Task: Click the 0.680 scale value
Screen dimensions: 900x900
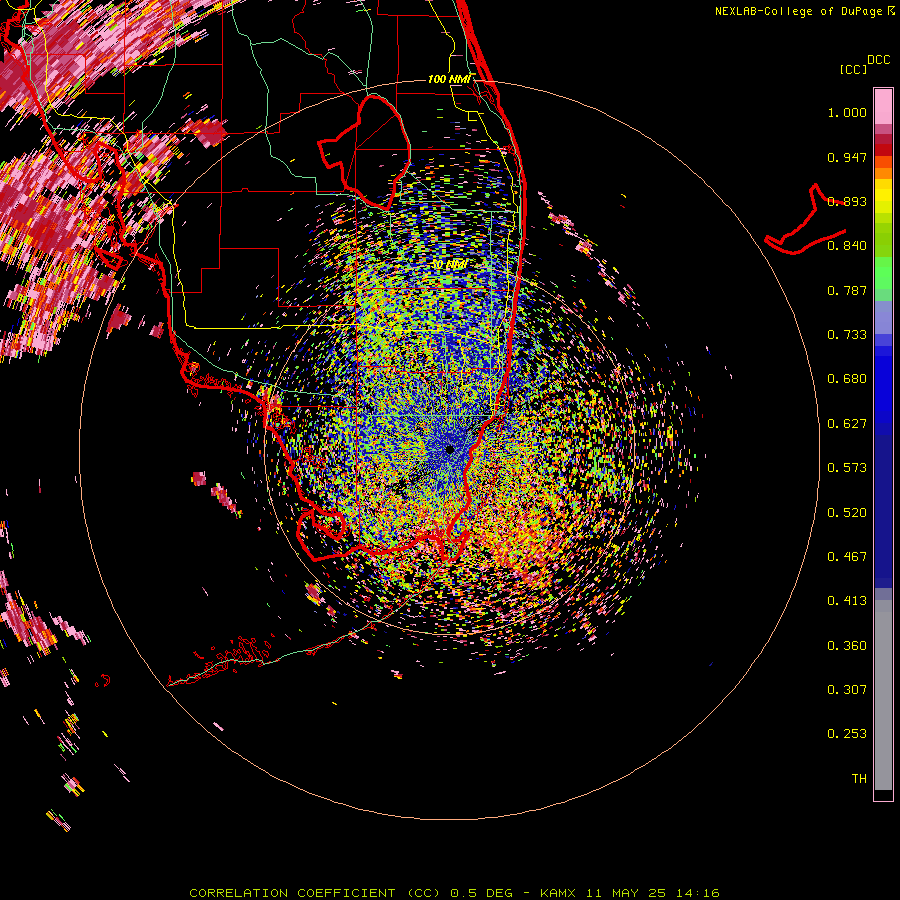Action: pyautogui.click(x=847, y=379)
